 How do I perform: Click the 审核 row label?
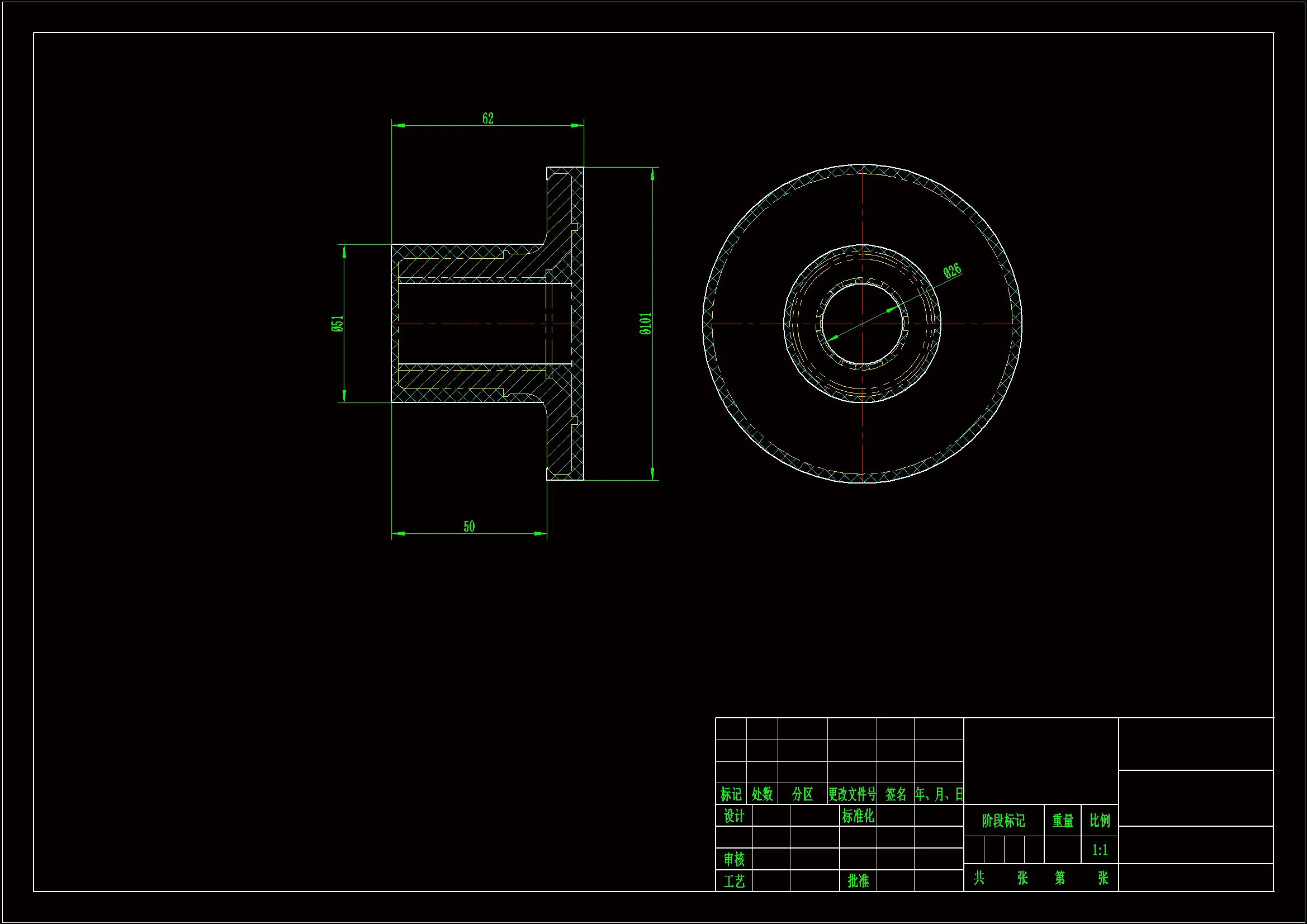tap(734, 859)
